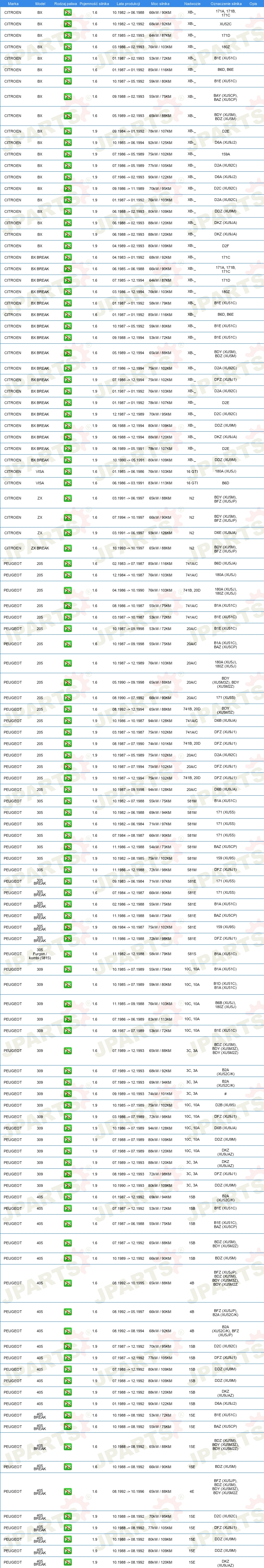Viewport: 264px width, 1568px height.
Task: Click engine cell D2B (XU9S)
Action: tap(226, 1105)
